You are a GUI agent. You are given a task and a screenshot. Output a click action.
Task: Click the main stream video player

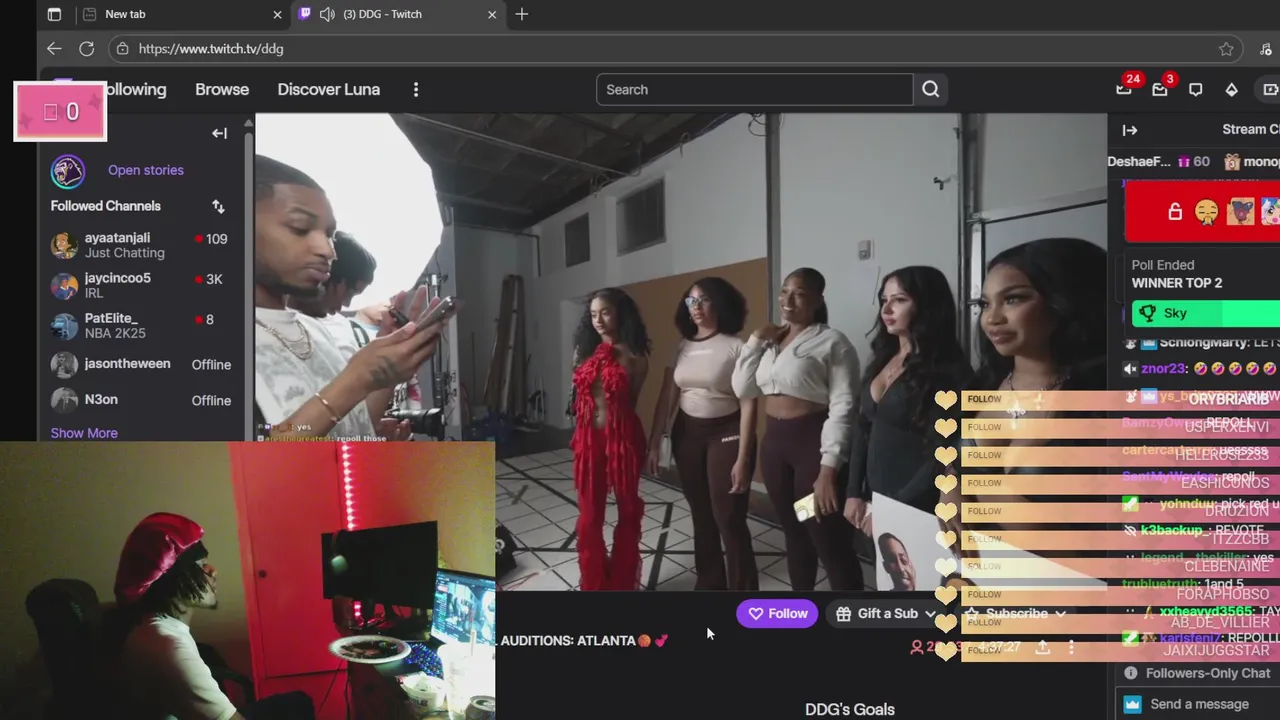(681, 352)
